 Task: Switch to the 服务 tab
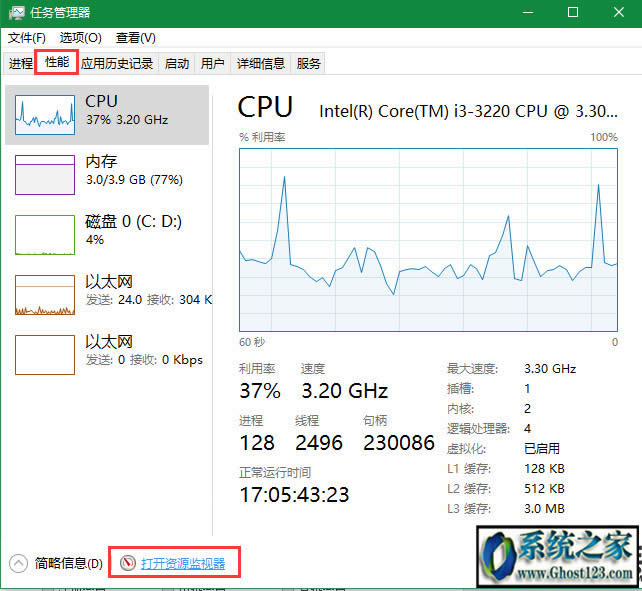(309, 63)
